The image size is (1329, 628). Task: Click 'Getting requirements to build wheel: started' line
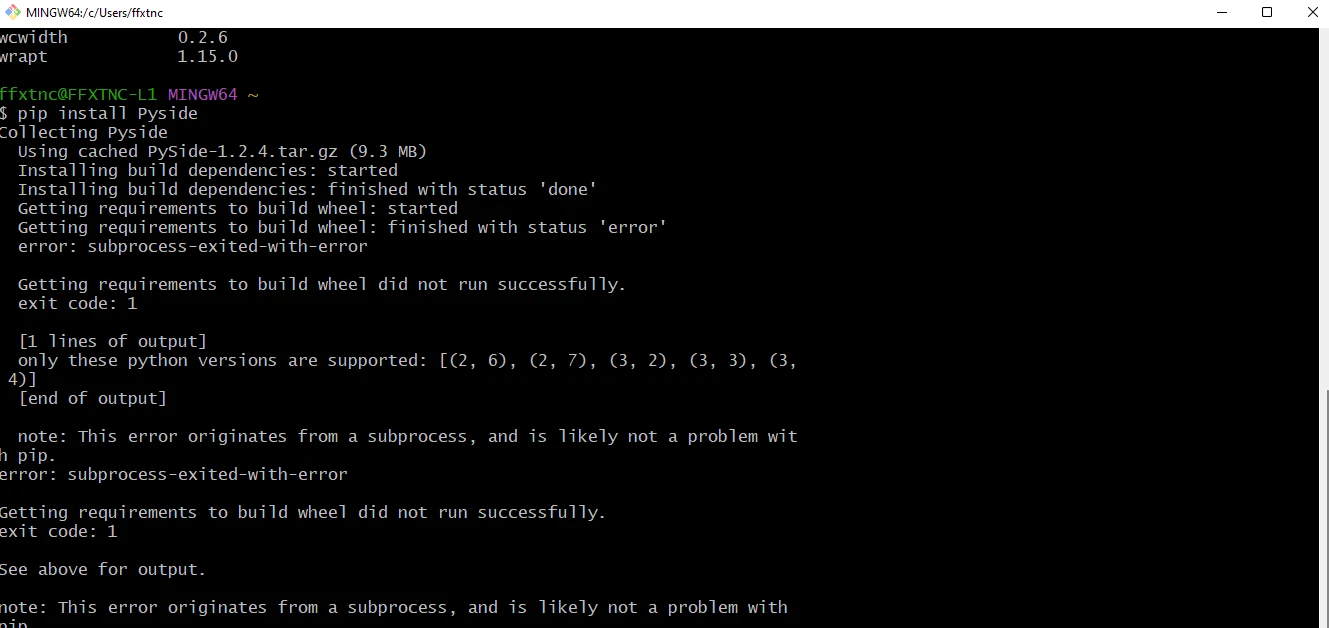237,208
